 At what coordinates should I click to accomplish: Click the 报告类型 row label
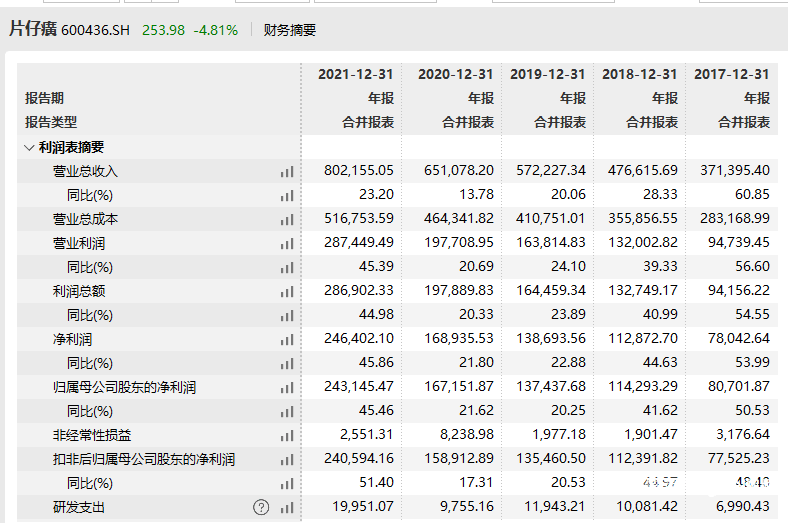coord(51,122)
